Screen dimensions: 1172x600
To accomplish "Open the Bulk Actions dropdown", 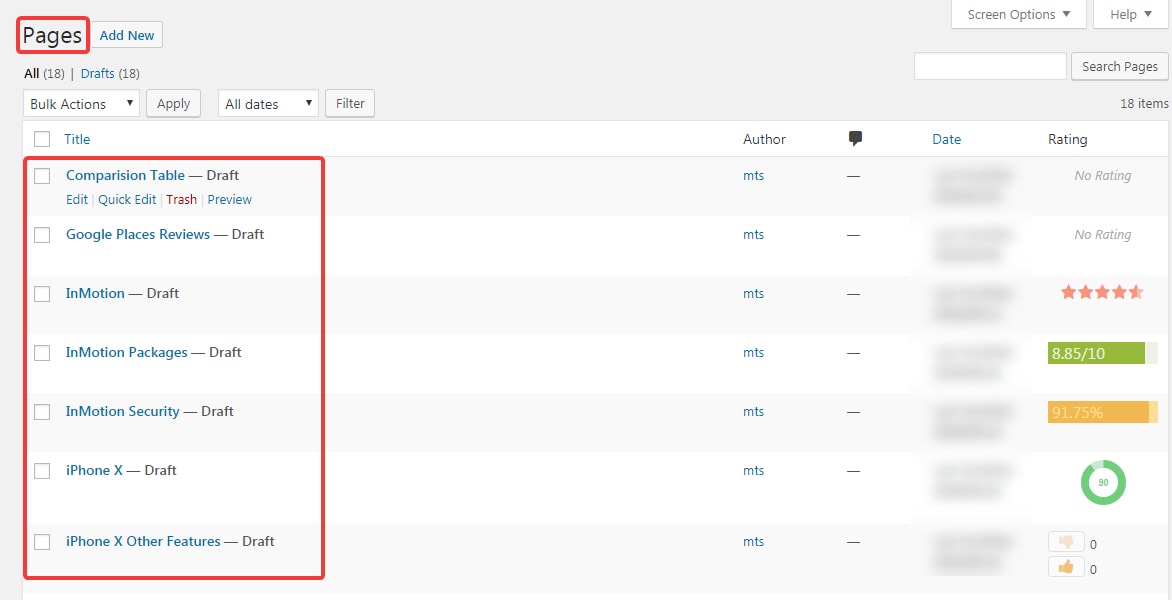I will click(81, 104).
